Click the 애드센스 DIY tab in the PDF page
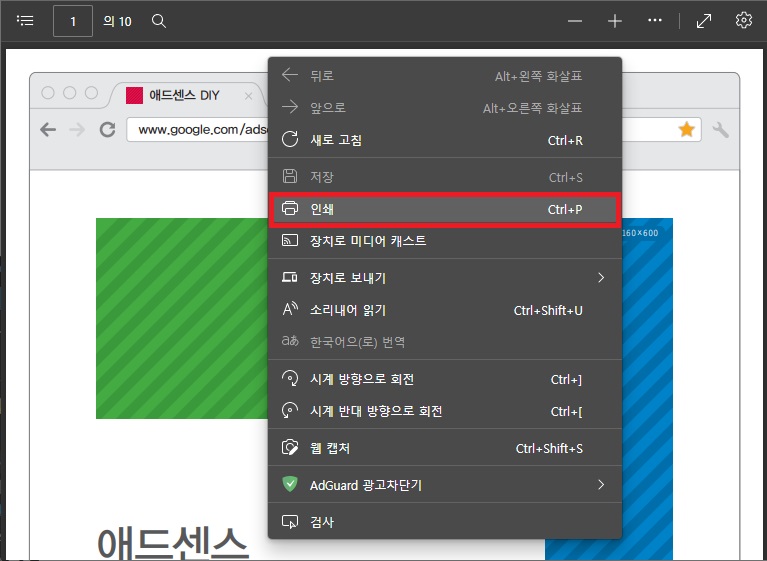 click(186, 95)
